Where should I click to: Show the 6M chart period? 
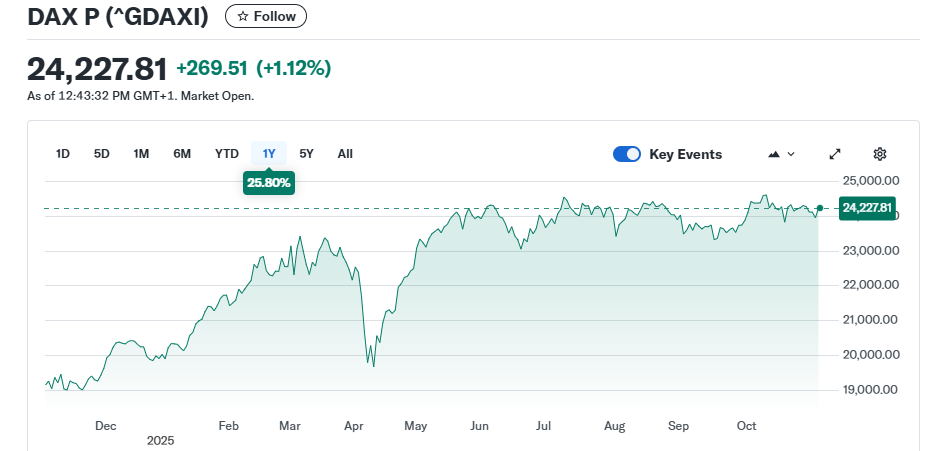pos(182,154)
